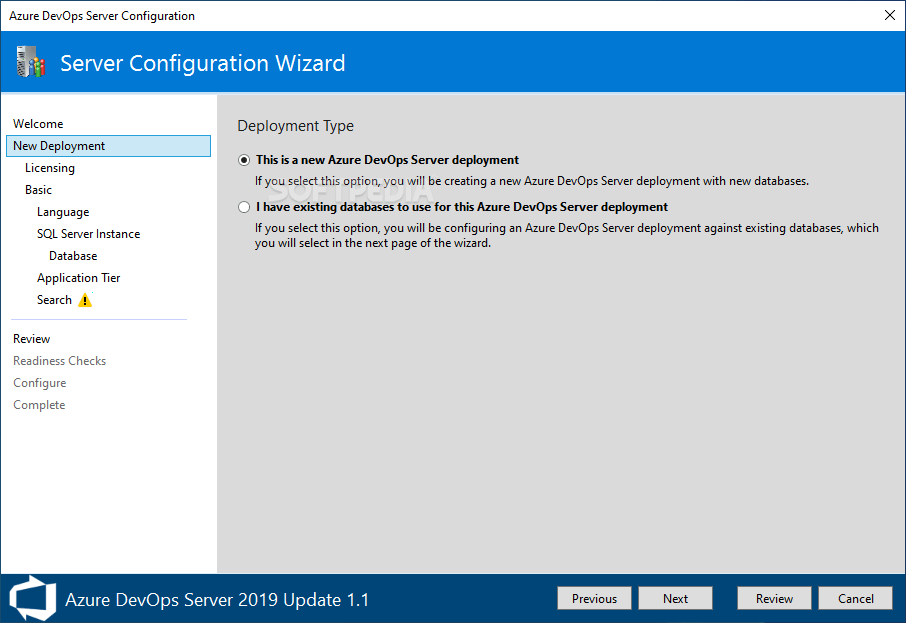Click the Azure DevOps Server logo in the footer
The image size is (906, 623).
[31, 598]
